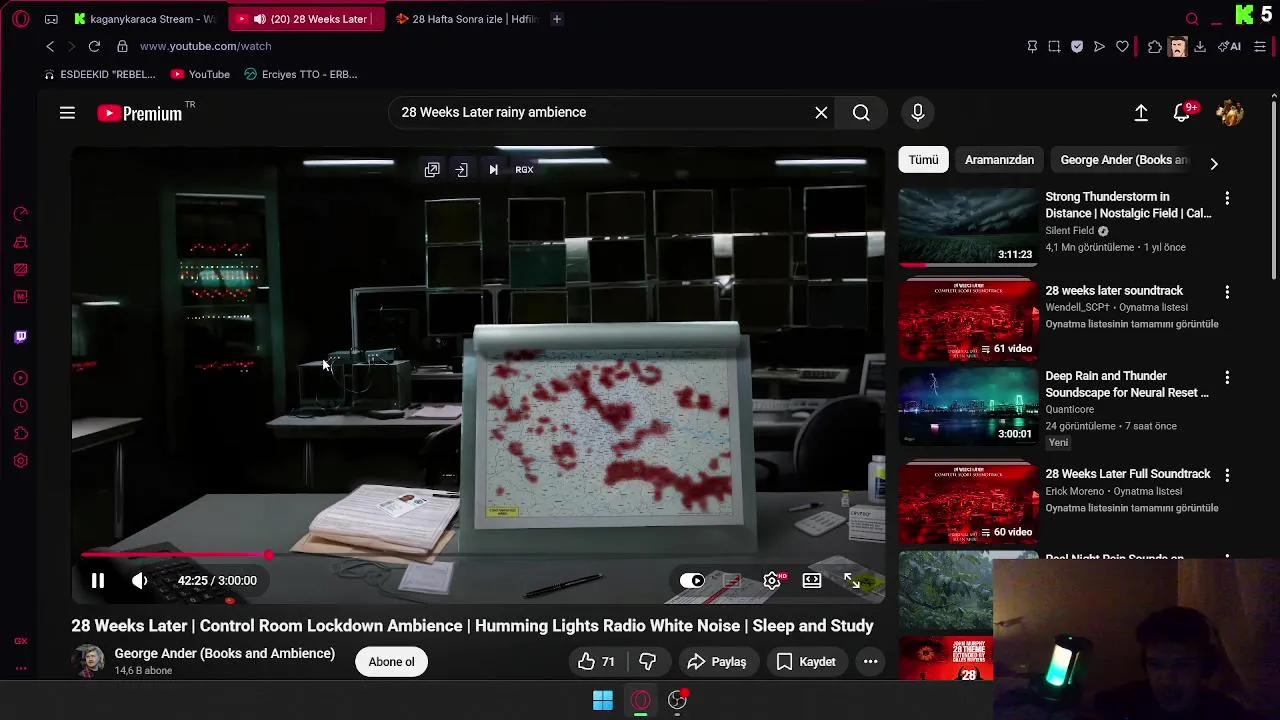Screen dimensions: 1280x720
Task: Click the 'Abone ol' subscribe button
Action: (x=391, y=662)
